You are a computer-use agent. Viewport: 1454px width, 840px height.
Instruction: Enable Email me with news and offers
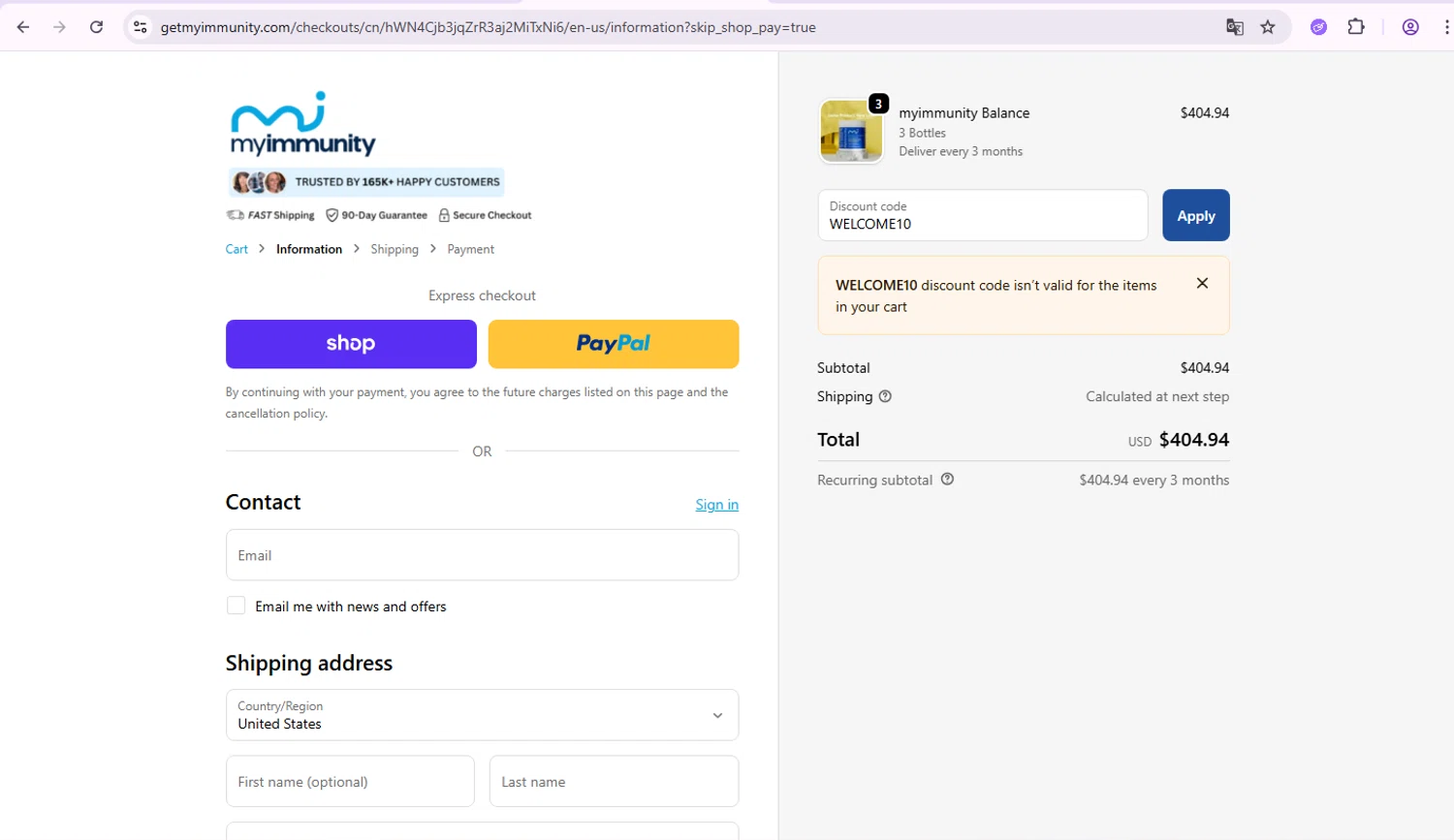point(236,606)
